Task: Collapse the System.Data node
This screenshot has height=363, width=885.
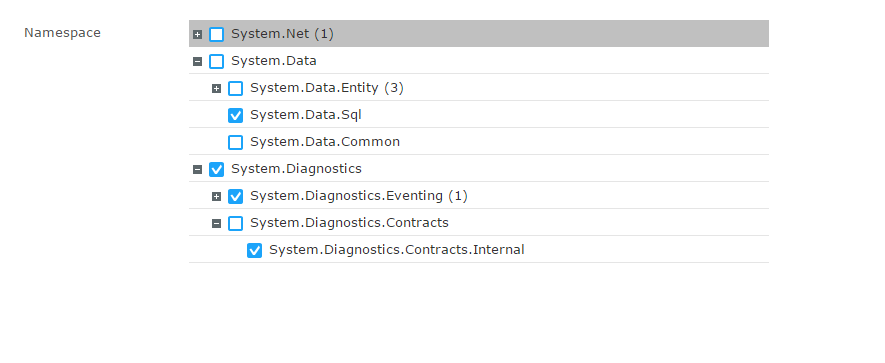Action: tap(197, 62)
